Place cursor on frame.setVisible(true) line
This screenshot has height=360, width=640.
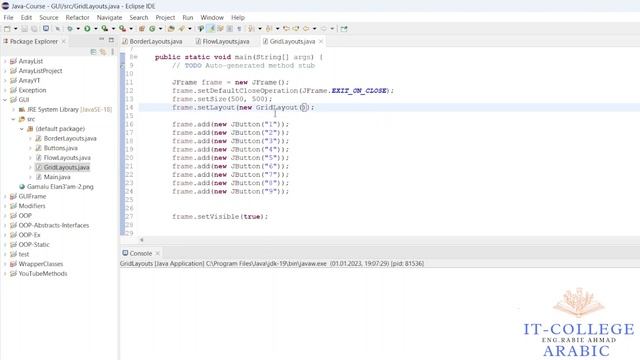point(220,216)
